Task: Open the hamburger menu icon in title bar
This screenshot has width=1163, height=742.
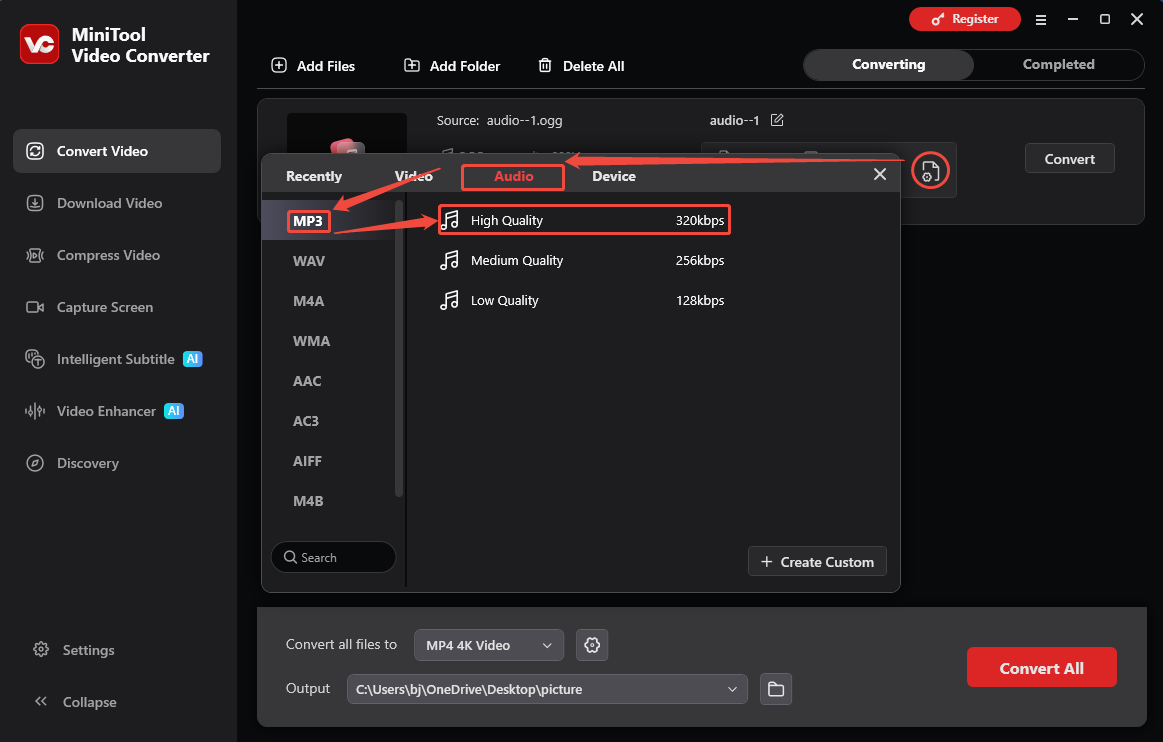Action: point(1041,20)
